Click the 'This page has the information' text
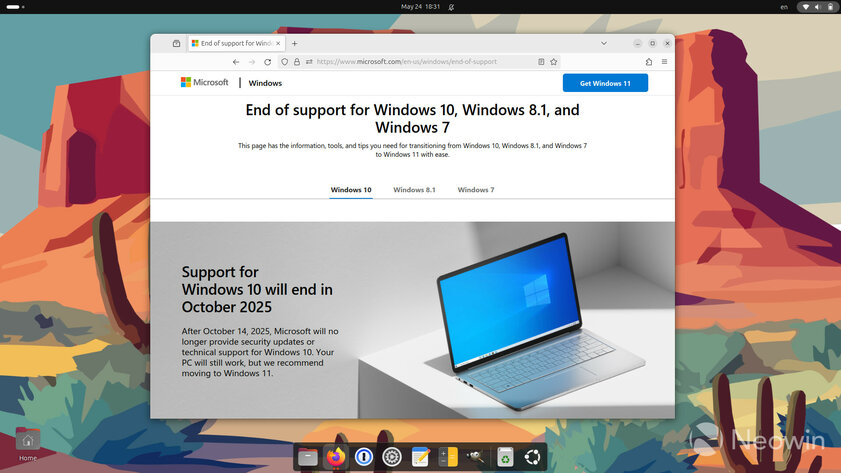 (412, 150)
